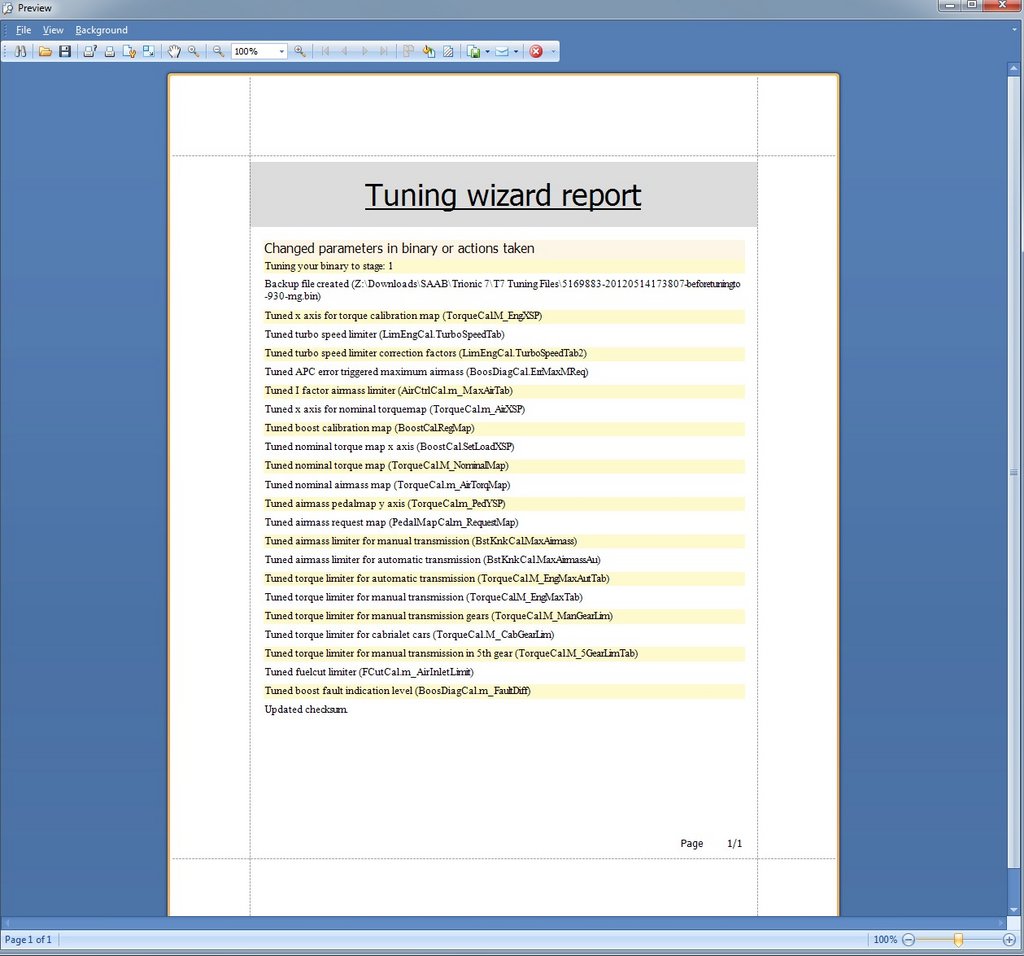This screenshot has width=1024, height=956.
Task: Click the page background Color icon
Action: (428, 51)
